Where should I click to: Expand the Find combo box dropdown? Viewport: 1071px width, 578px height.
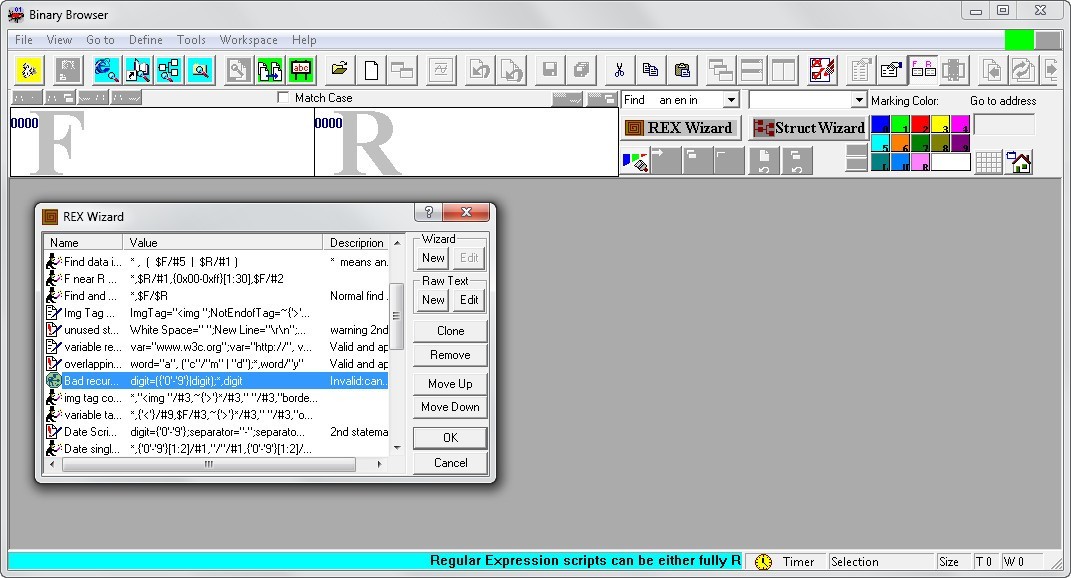pyautogui.click(x=731, y=100)
